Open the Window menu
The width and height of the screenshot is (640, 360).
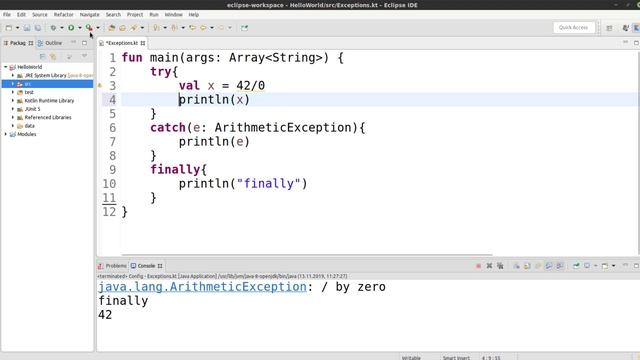coord(173,14)
